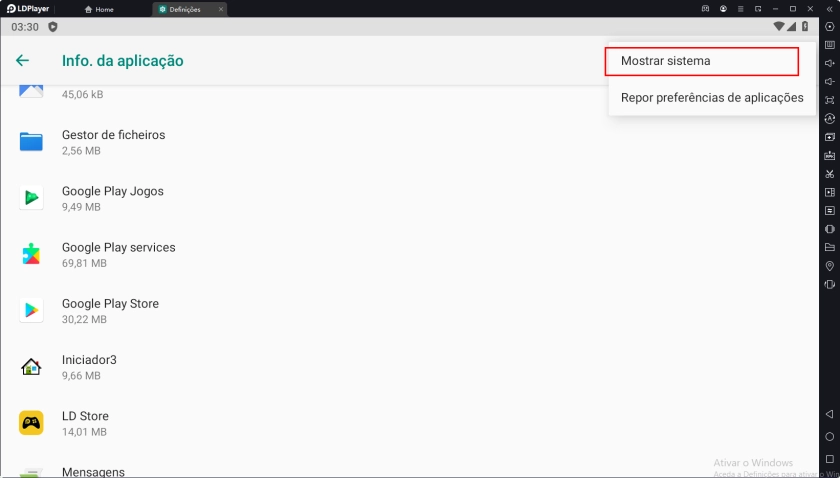Click the LD Store yellow gamepad icon

(x=31, y=423)
